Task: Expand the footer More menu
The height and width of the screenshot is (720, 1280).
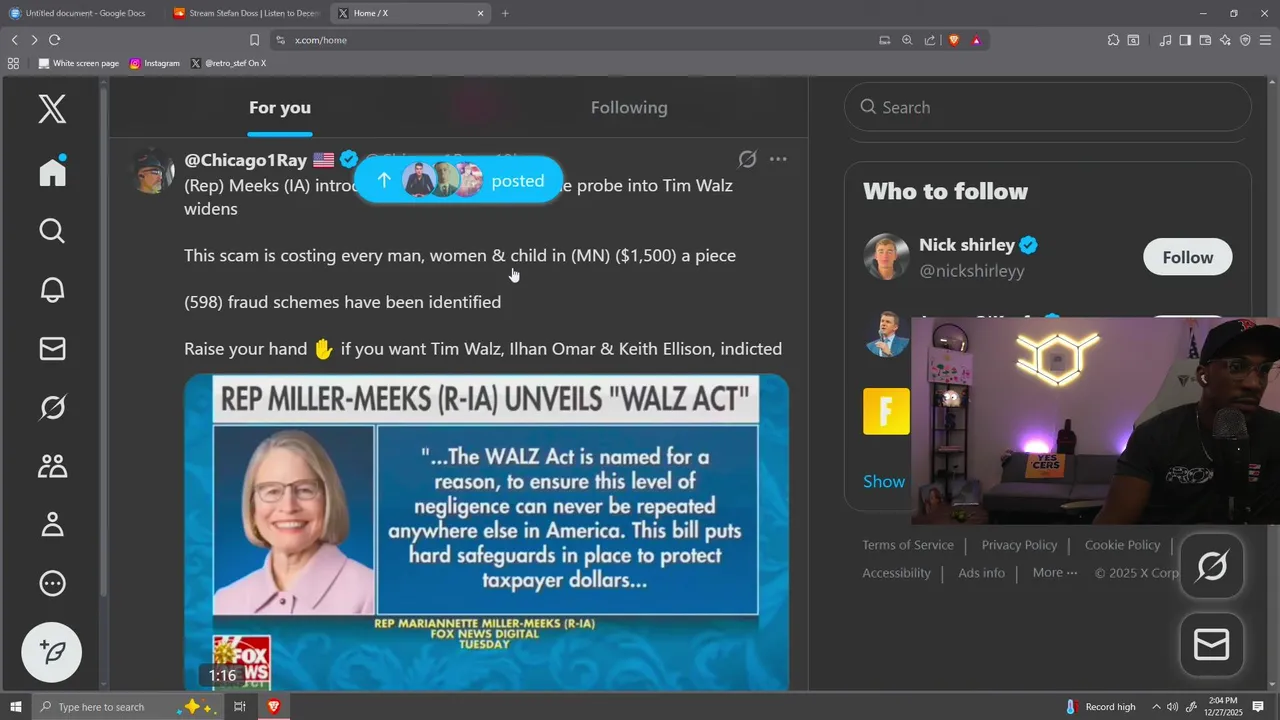Action: (x=1055, y=573)
